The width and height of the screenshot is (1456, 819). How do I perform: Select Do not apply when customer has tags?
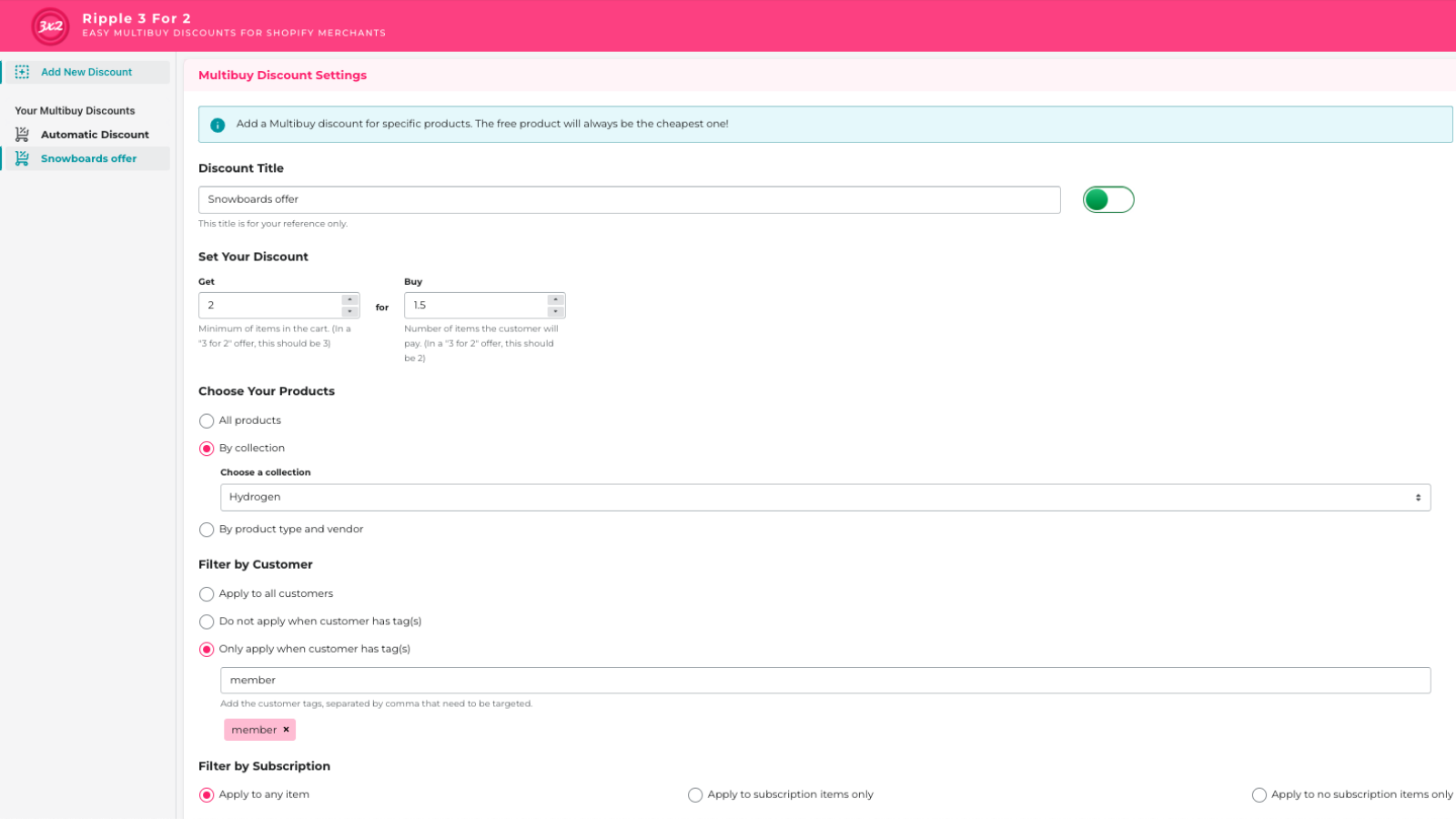207,622
